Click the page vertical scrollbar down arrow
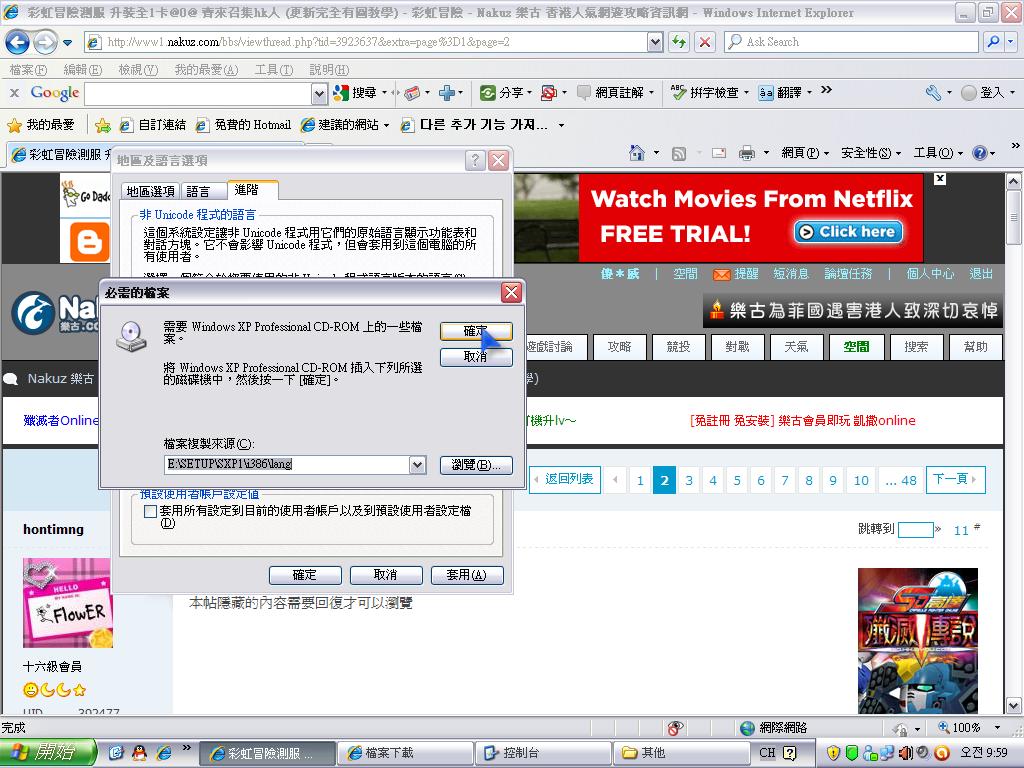This screenshot has width=1024, height=768. click(x=1014, y=705)
